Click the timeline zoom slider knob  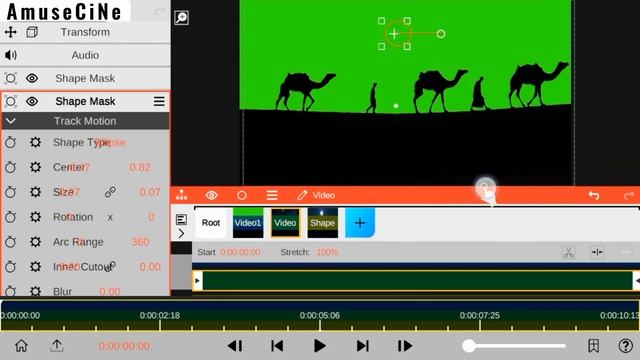pyautogui.click(x=469, y=346)
